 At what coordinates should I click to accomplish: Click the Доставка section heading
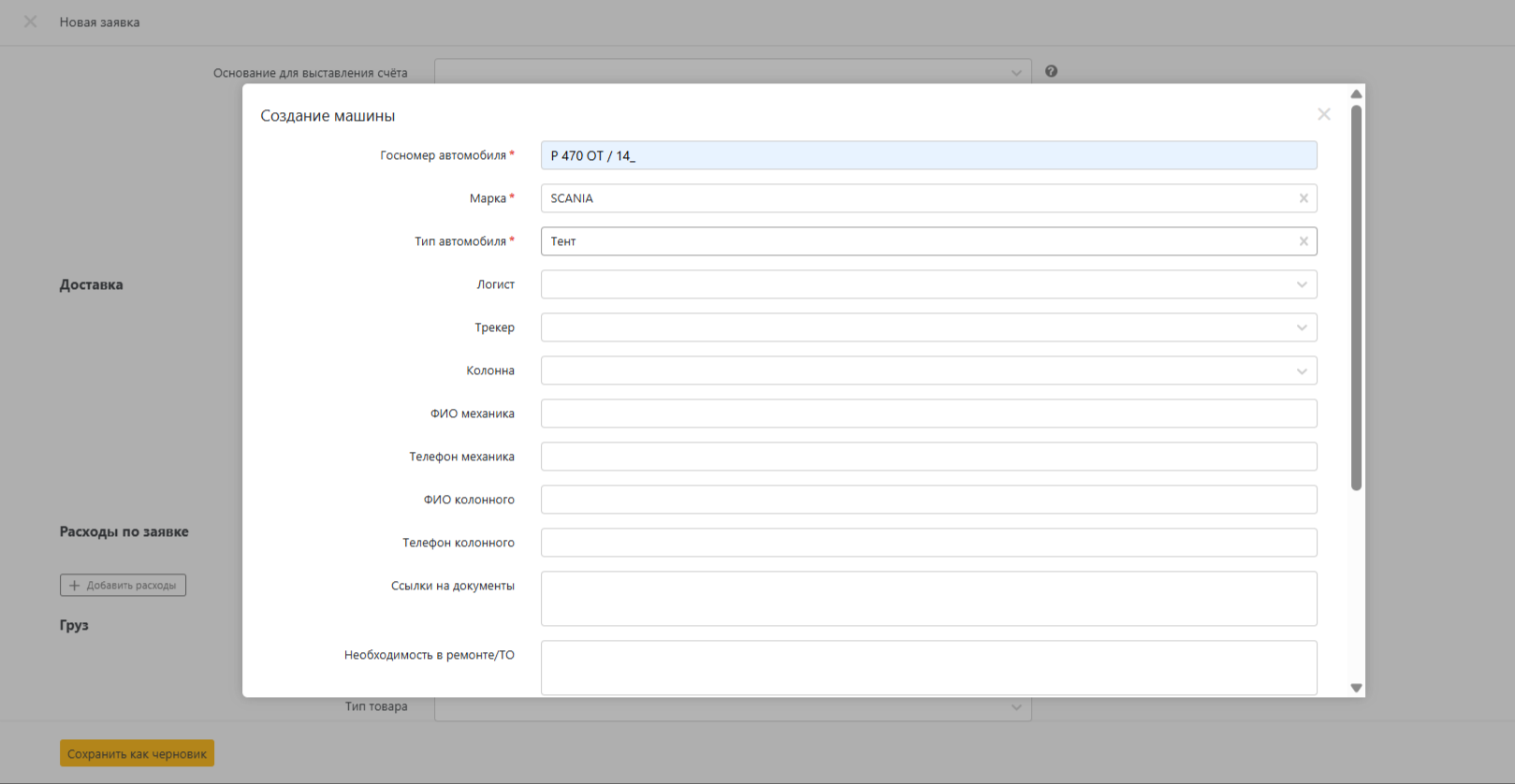coord(91,284)
